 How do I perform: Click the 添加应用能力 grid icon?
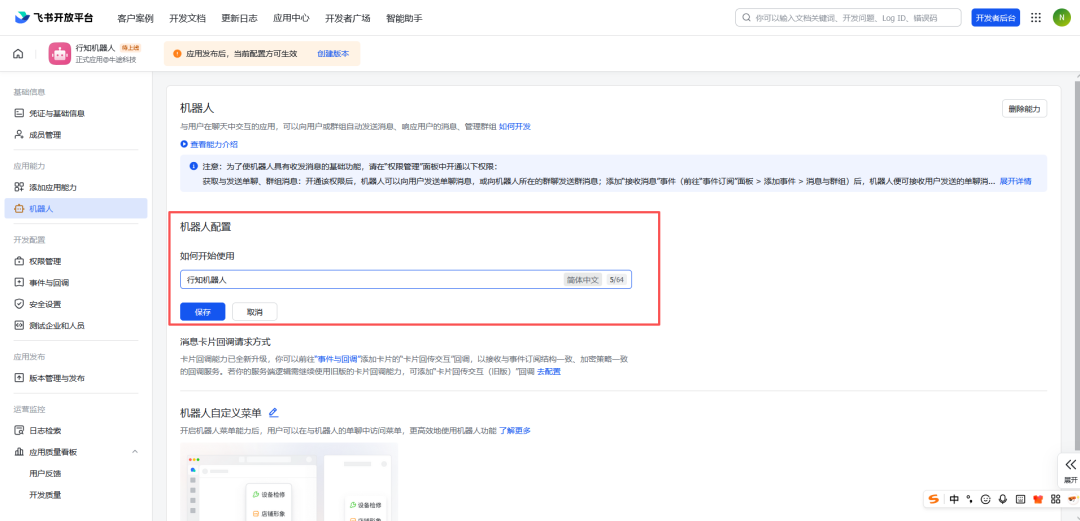click(19, 187)
